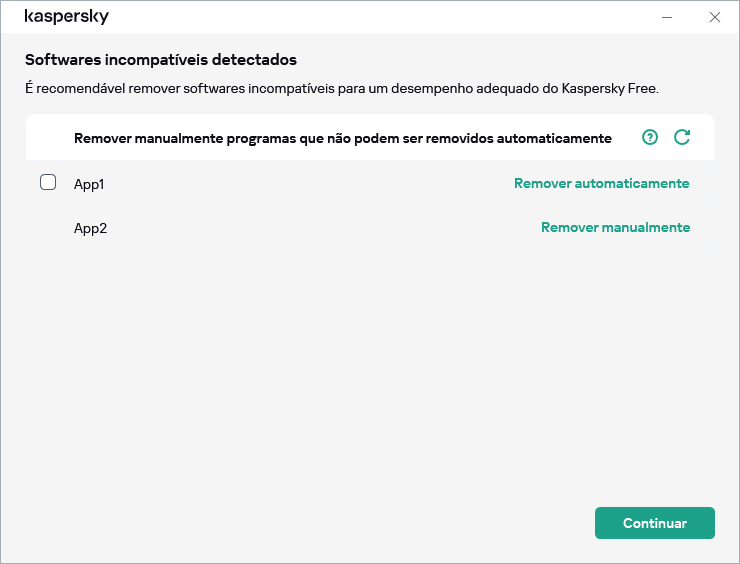Click Remover automaticamente for App1
The image size is (740, 564).
(601, 183)
